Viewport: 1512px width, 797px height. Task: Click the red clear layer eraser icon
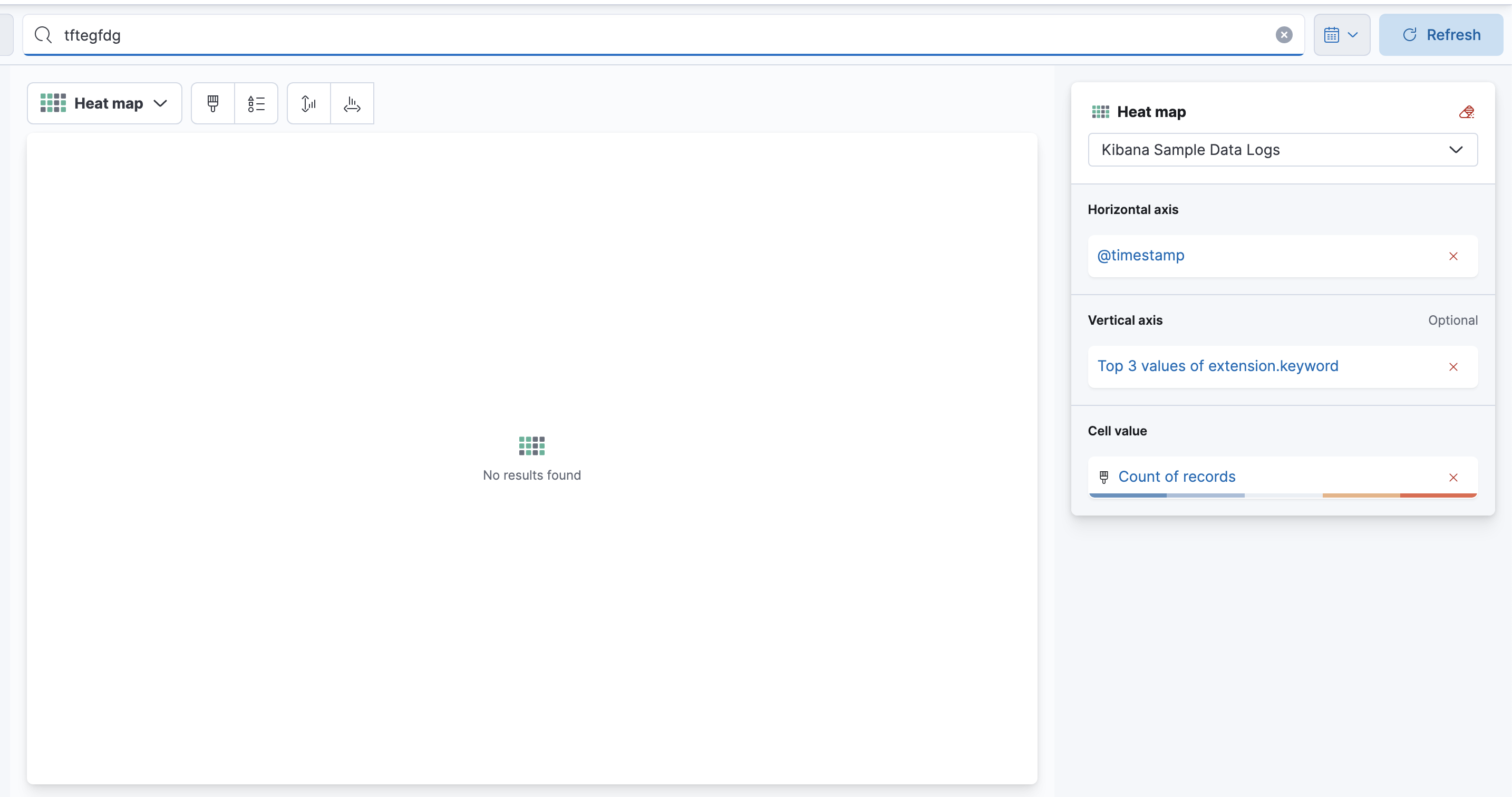click(x=1466, y=112)
